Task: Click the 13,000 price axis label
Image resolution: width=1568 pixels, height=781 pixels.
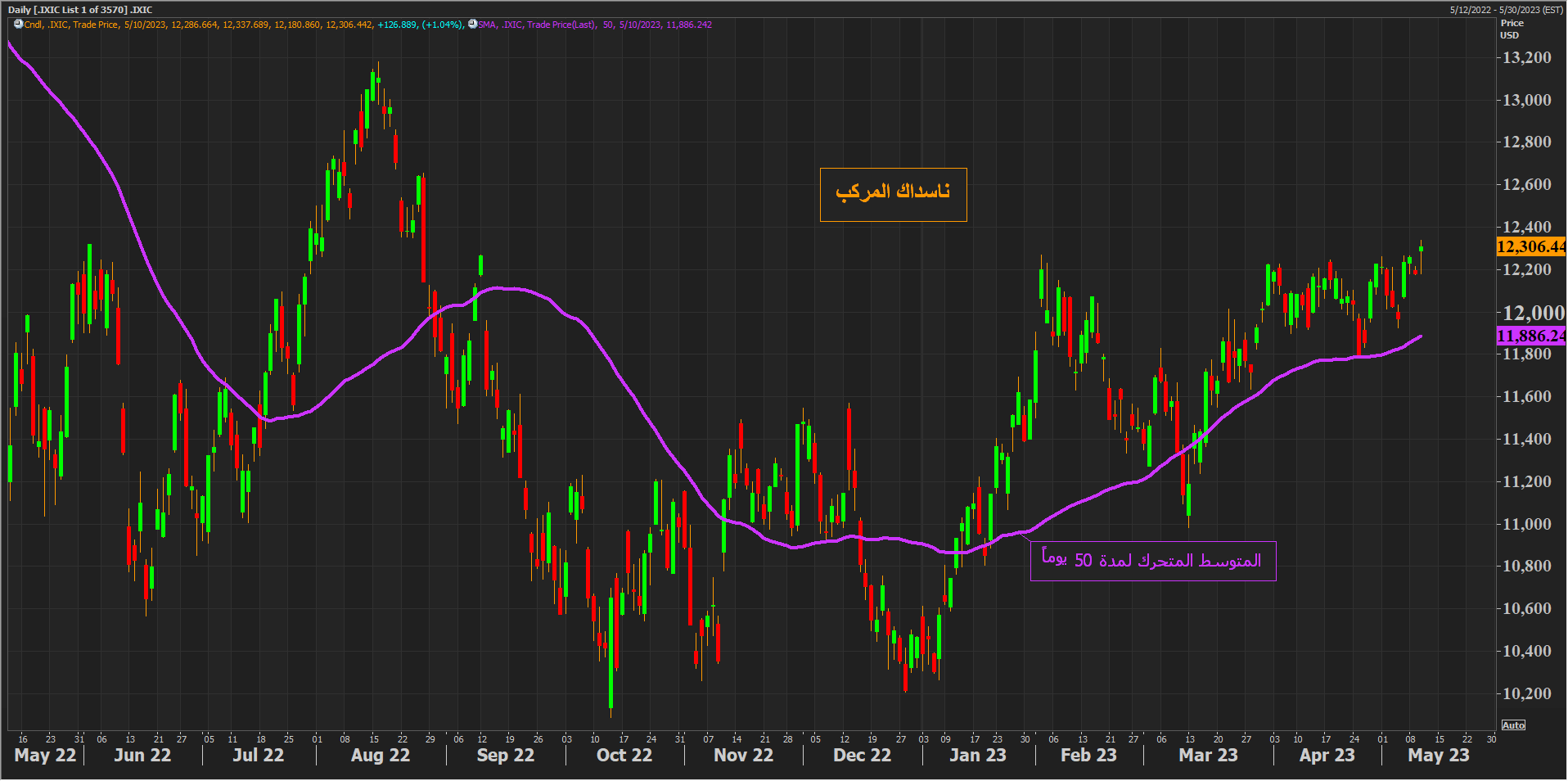Action: pyautogui.click(x=1526, y=100)
